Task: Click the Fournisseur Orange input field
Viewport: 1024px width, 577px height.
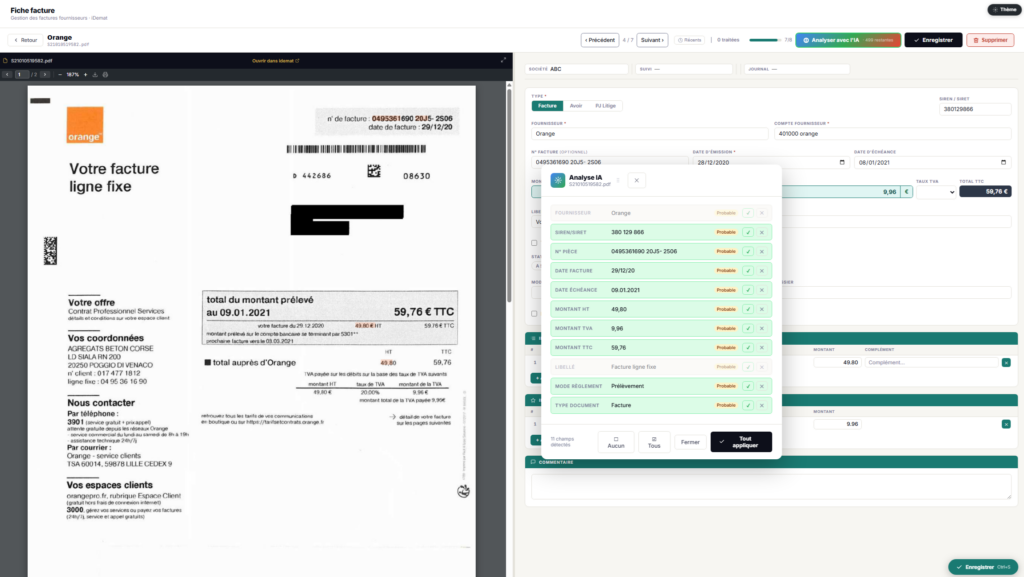Action: click(649, 134)
